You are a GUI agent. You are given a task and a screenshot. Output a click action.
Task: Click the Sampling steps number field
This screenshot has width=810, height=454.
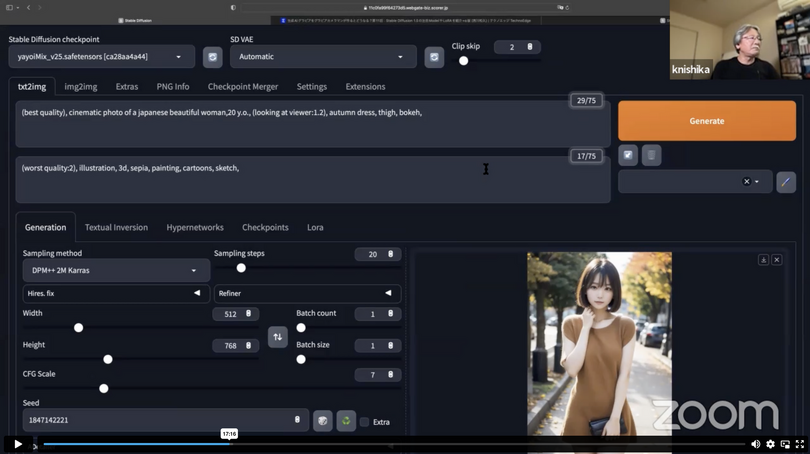point(378,254)
